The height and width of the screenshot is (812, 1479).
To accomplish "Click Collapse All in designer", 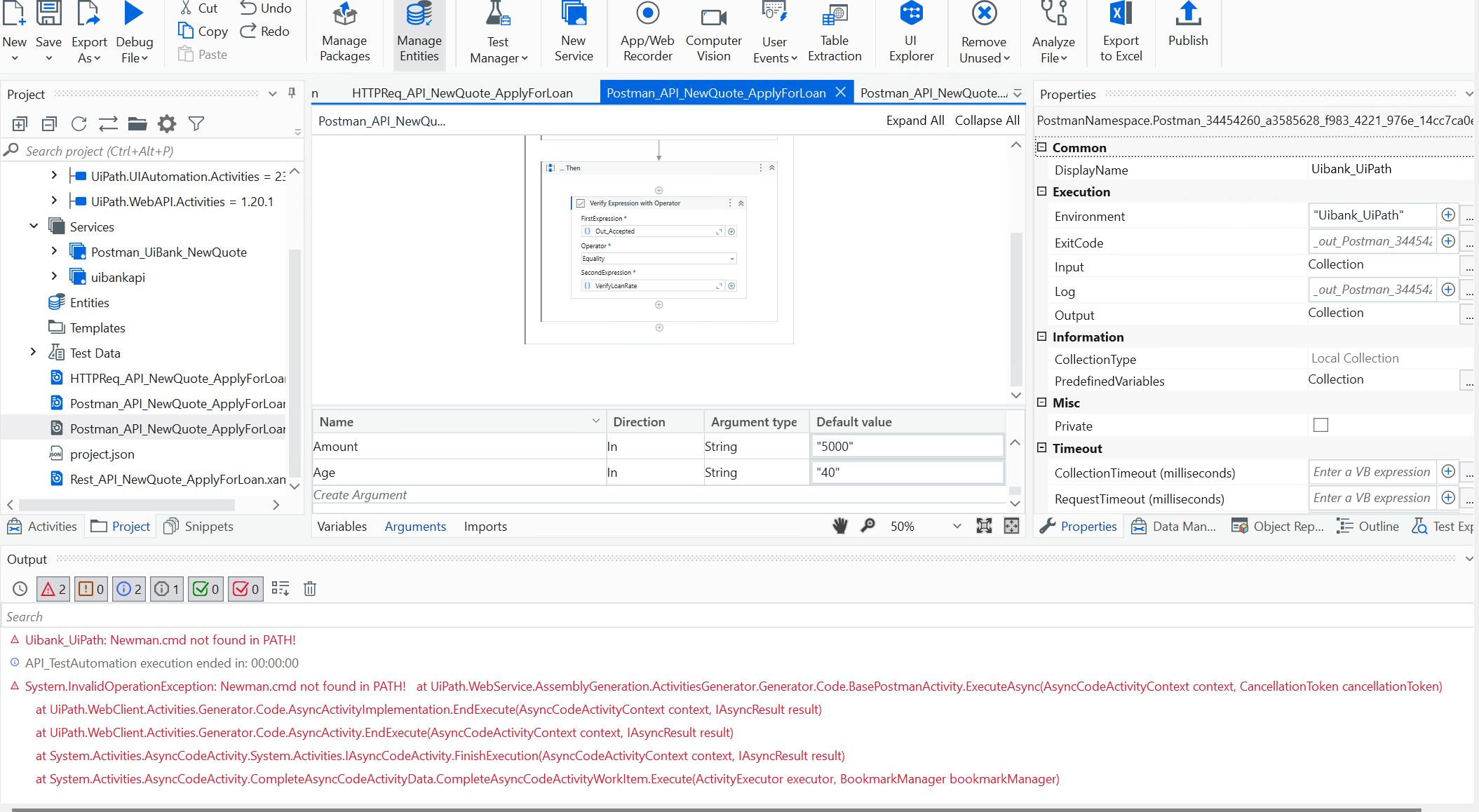I will [987, 121].
